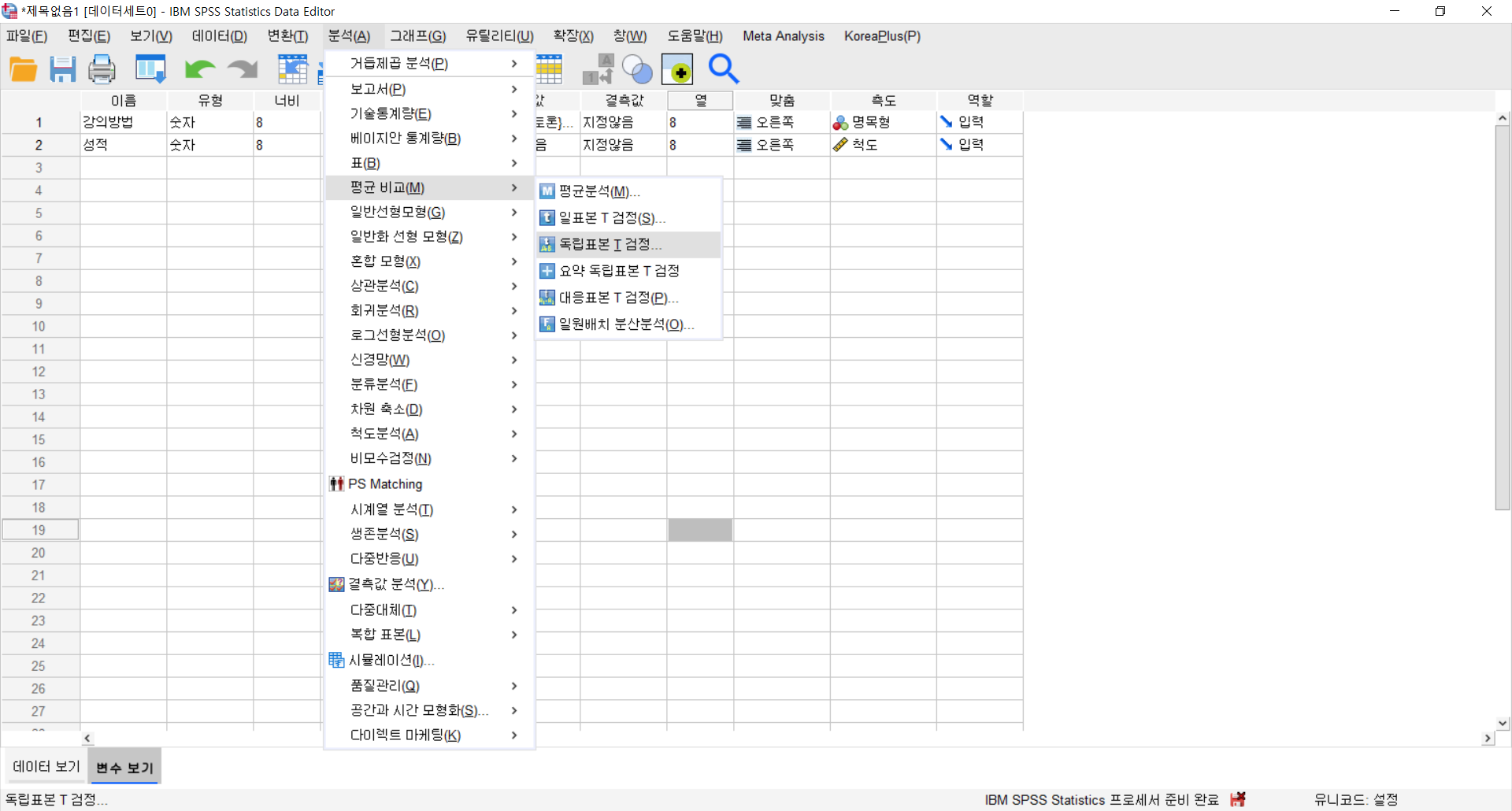
Task: Click the One-Way ANOVA icon
Action: [547, 324]
